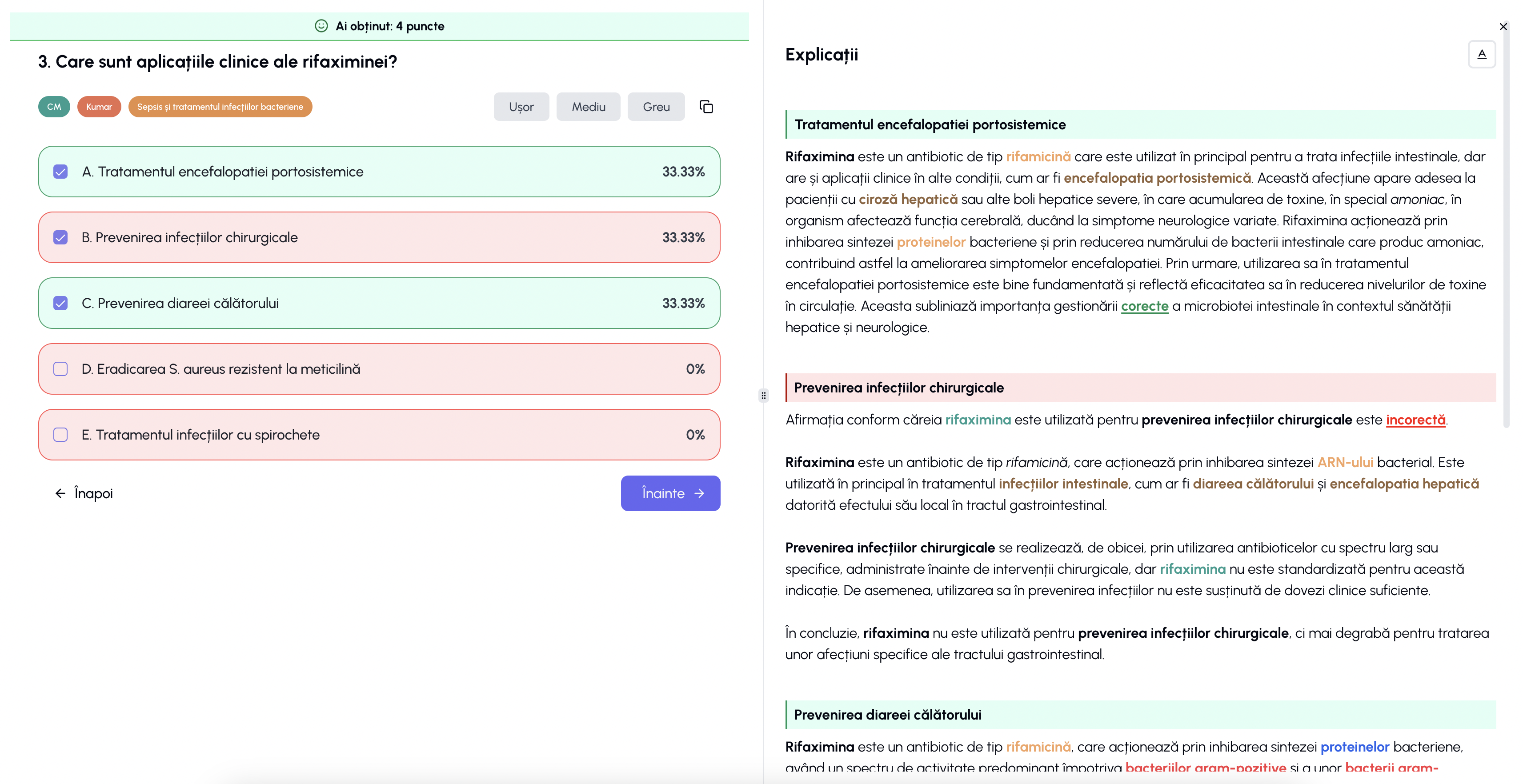
Task: Click the panel resize drag handle
Action: 763,395
